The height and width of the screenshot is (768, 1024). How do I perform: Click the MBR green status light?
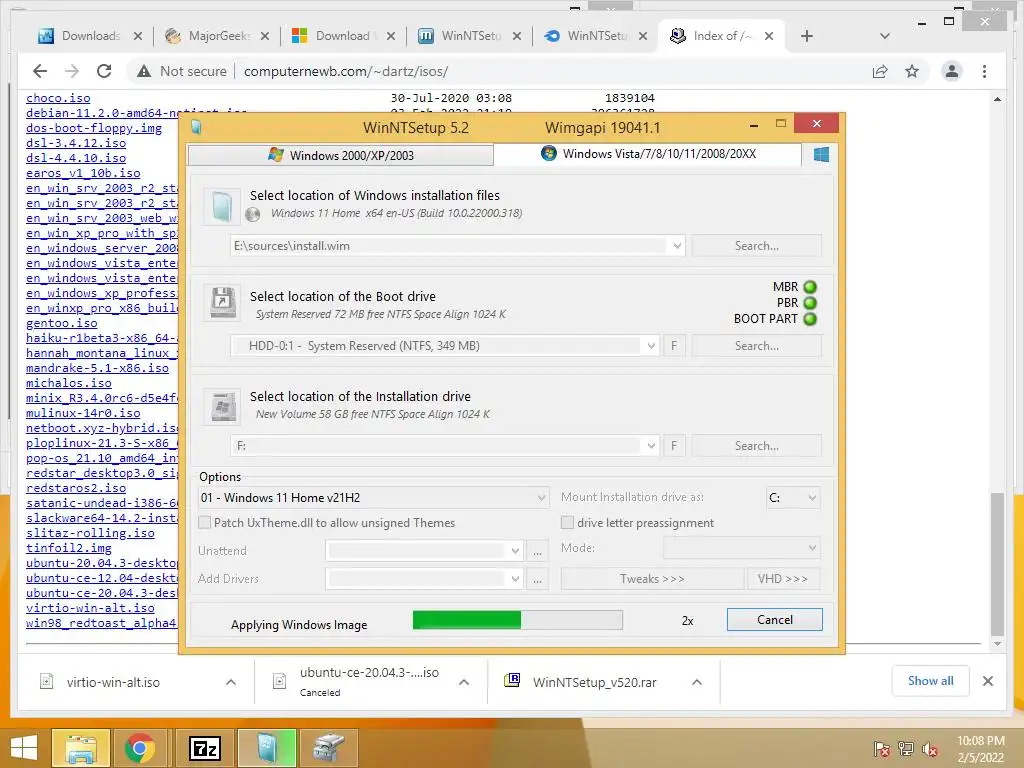tap(810, 287)
